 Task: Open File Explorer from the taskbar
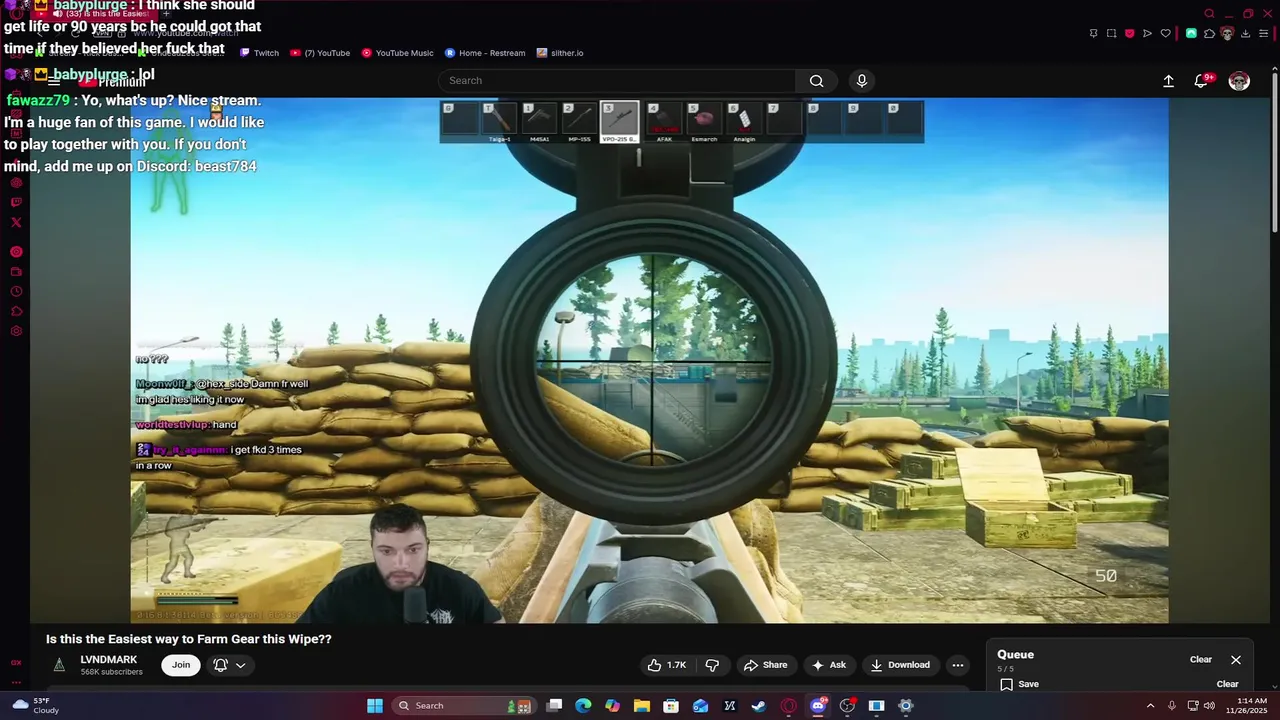click(642, 706)
